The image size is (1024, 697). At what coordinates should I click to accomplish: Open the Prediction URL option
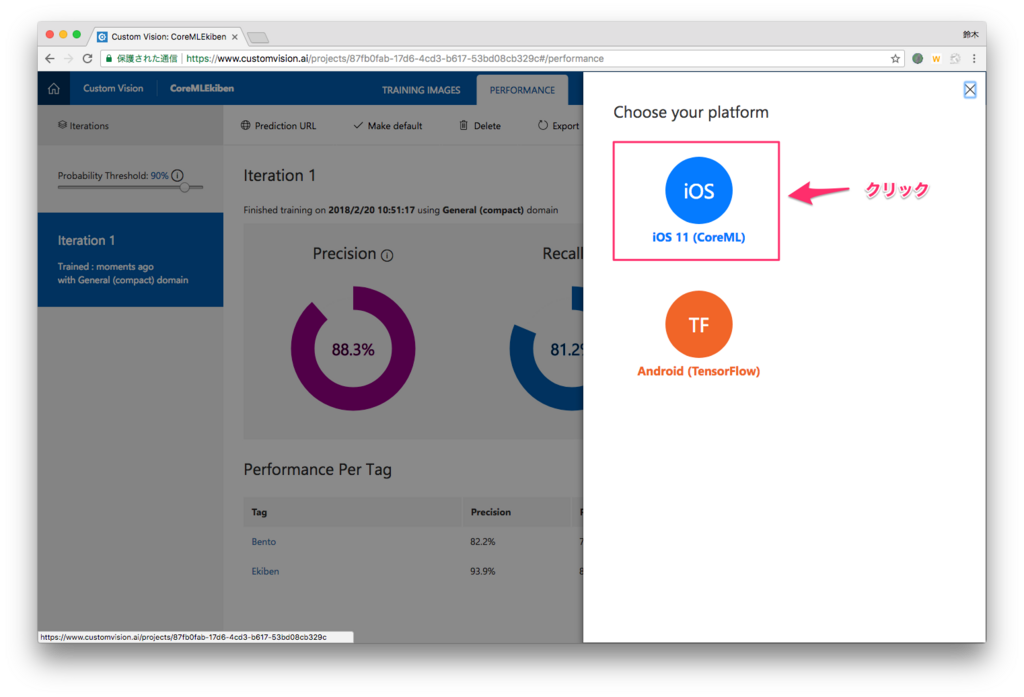[278, 125]
